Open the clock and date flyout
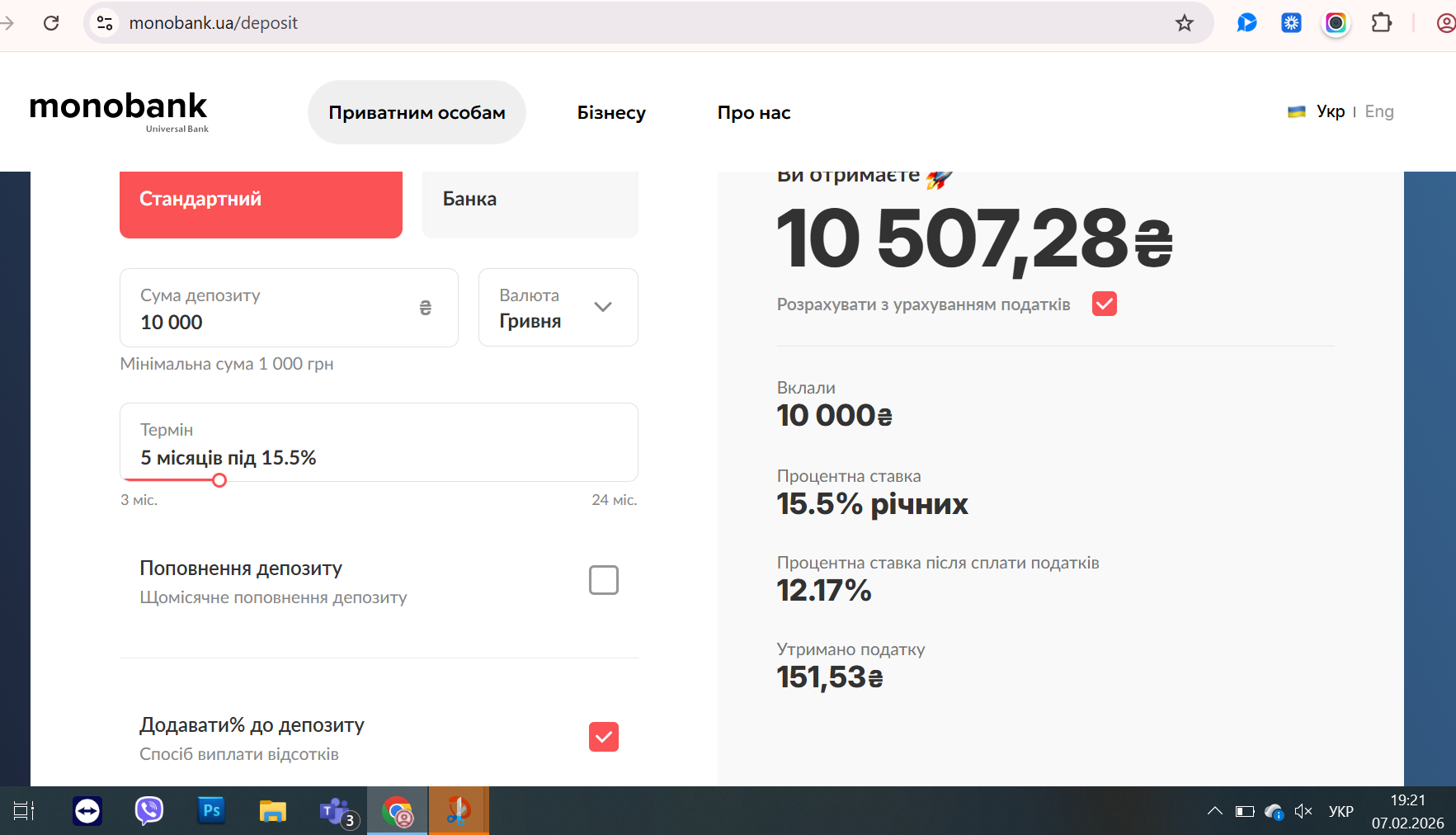Screen dimensions: 1456x835 (x=1408, y=811)
